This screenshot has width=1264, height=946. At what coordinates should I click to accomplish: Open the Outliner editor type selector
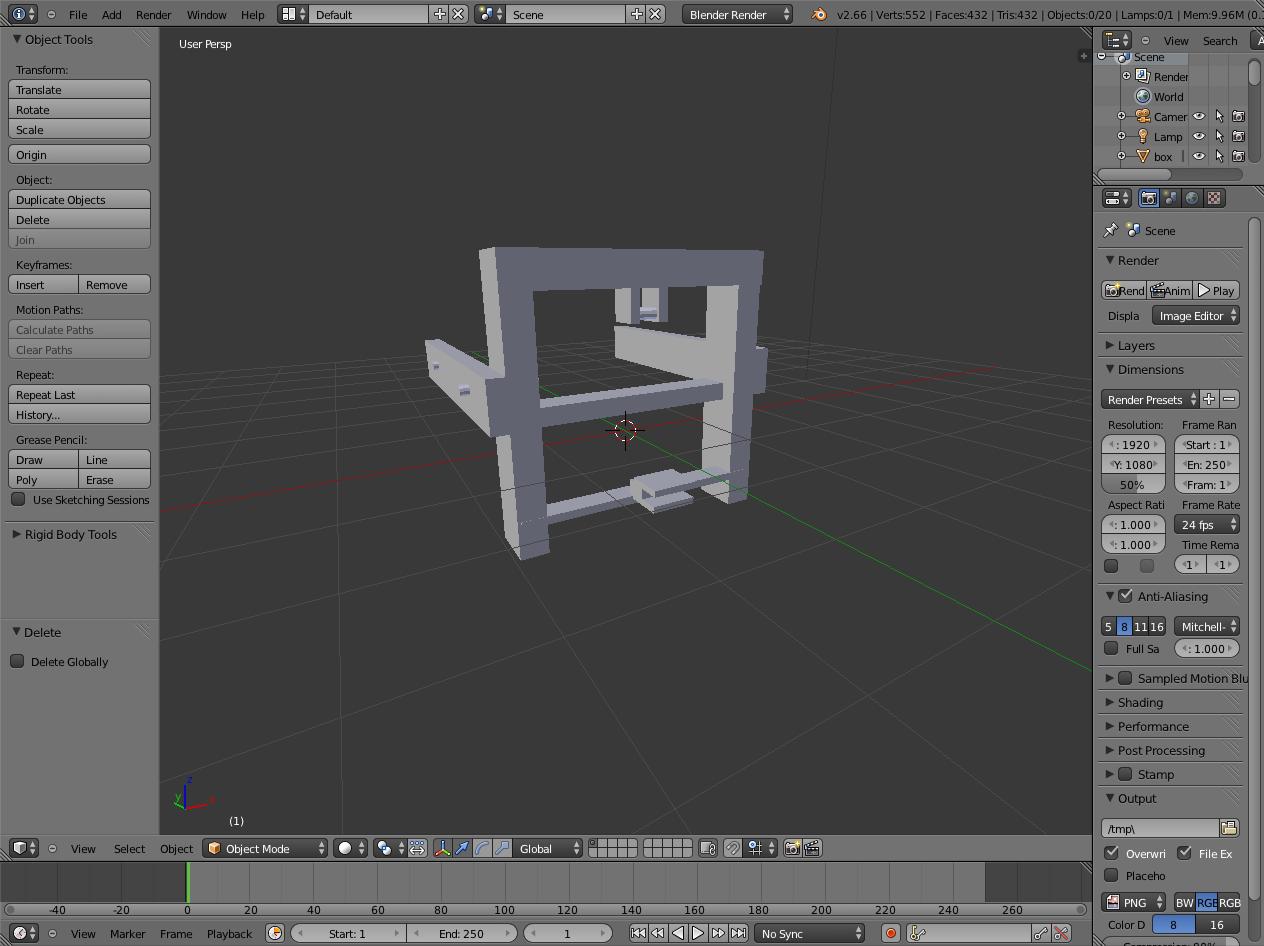[1116, 40]
